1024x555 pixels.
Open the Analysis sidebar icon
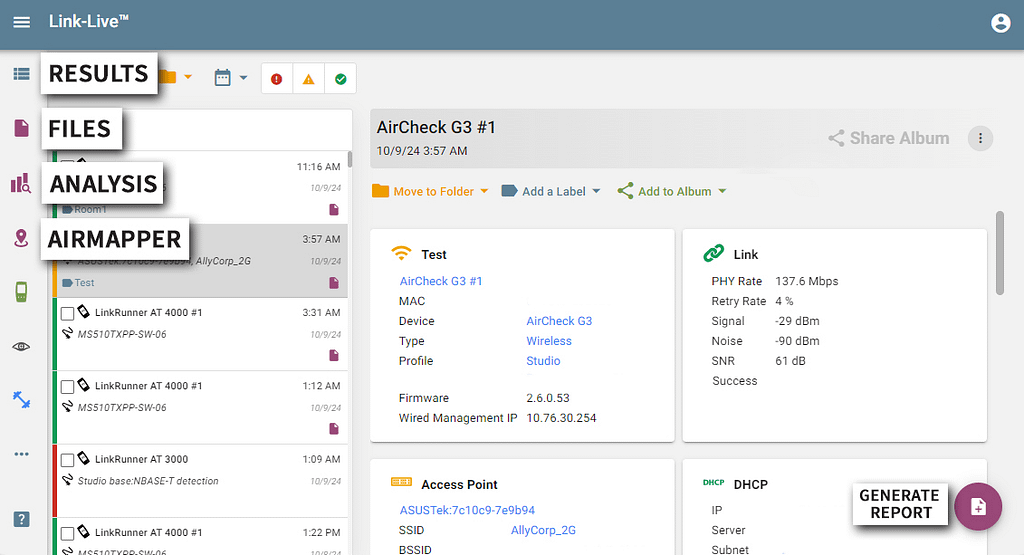click(21, 183)
